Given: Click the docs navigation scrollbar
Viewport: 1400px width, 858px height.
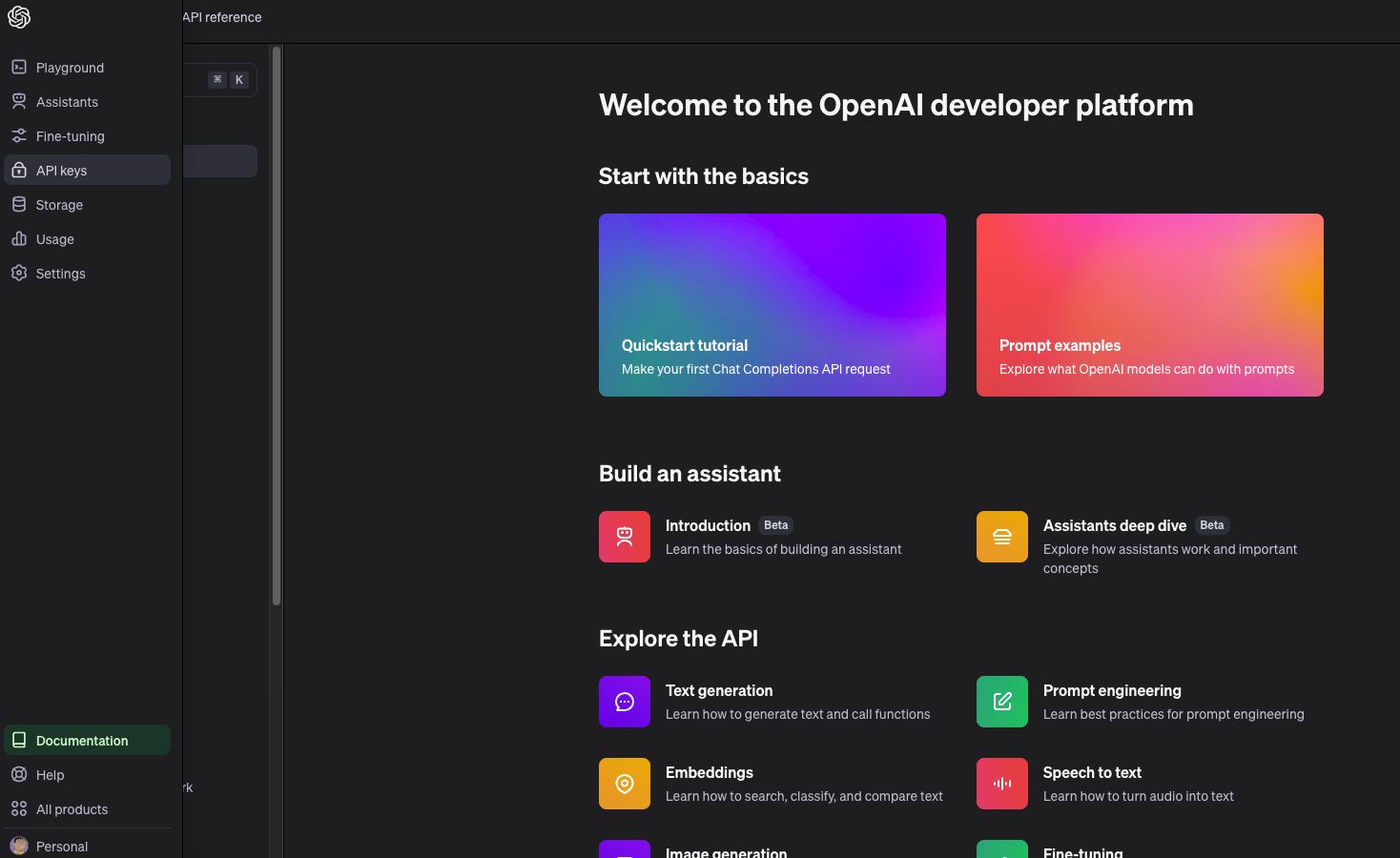Looking at the screenshot, I should (x=277, y=324).
